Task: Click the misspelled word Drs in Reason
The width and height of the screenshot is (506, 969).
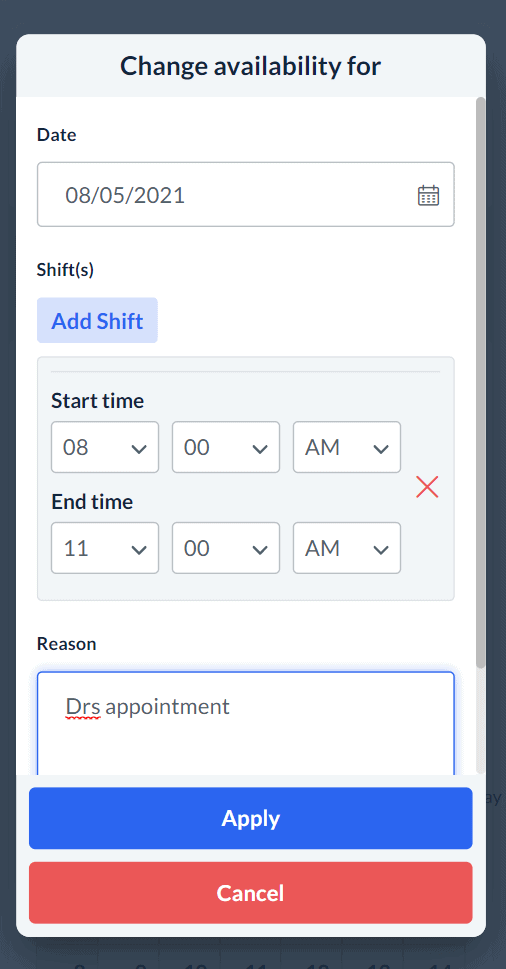Action: [x=83, y=706]
